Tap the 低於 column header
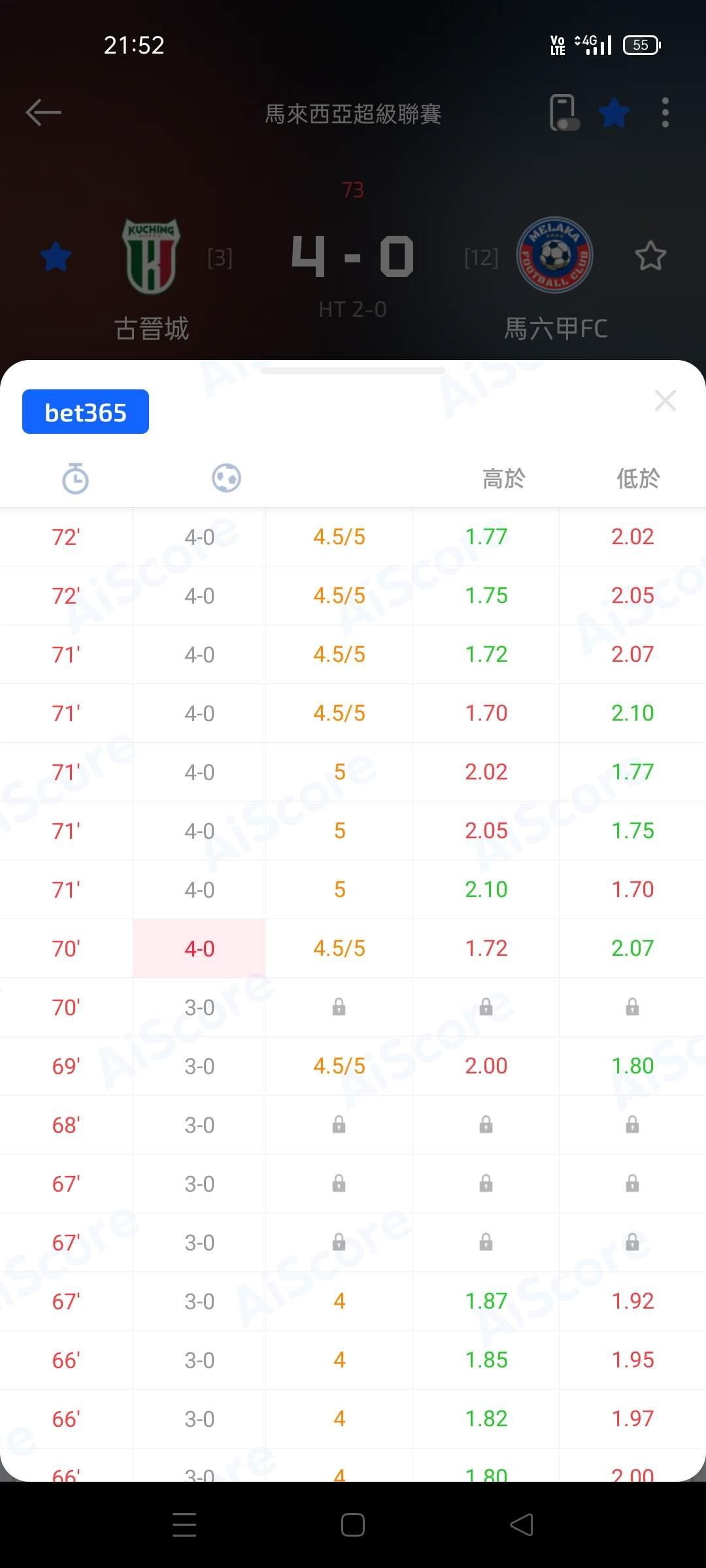 [638, 478]
